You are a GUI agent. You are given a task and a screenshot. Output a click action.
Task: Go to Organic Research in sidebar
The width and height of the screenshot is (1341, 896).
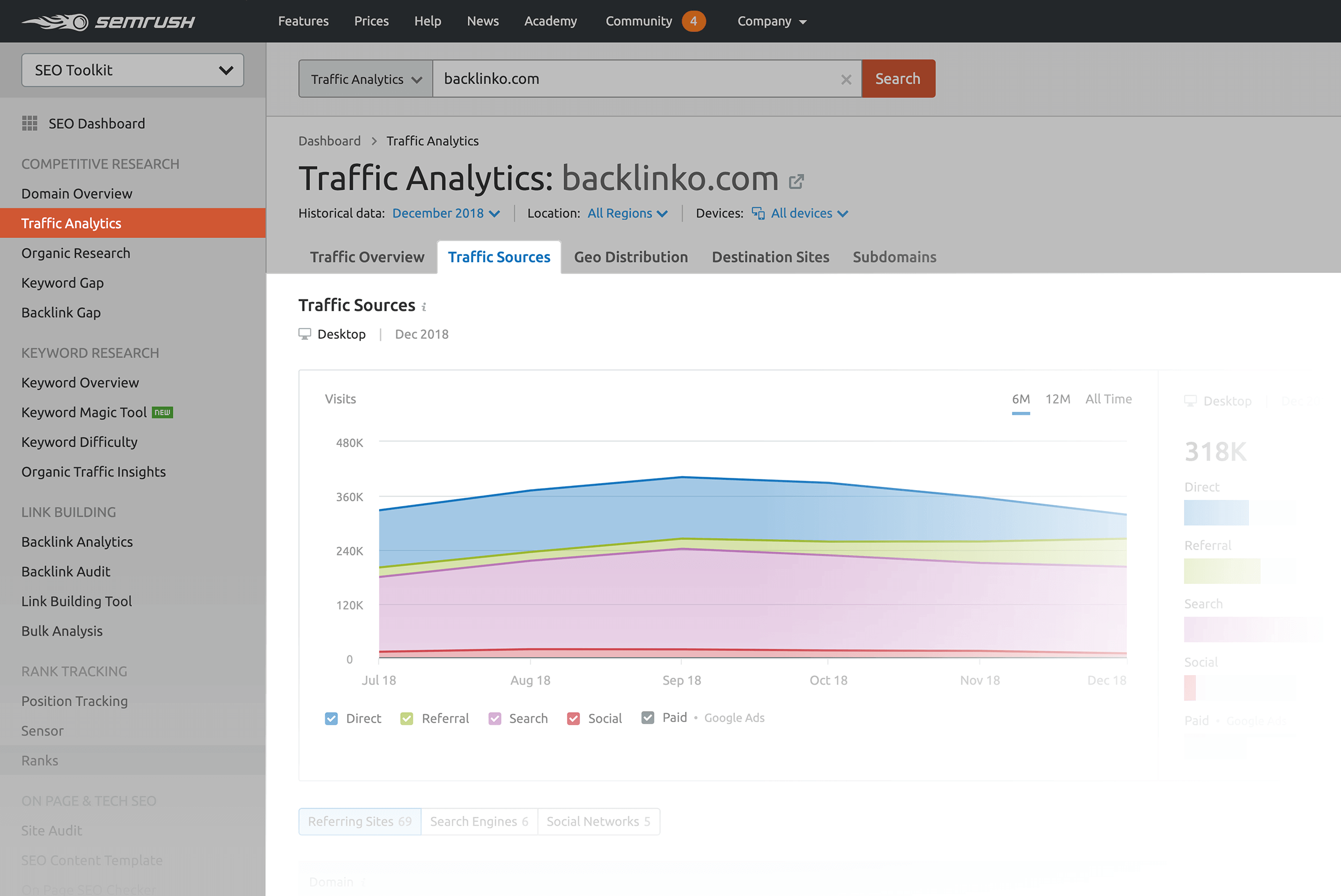point(76,253)
